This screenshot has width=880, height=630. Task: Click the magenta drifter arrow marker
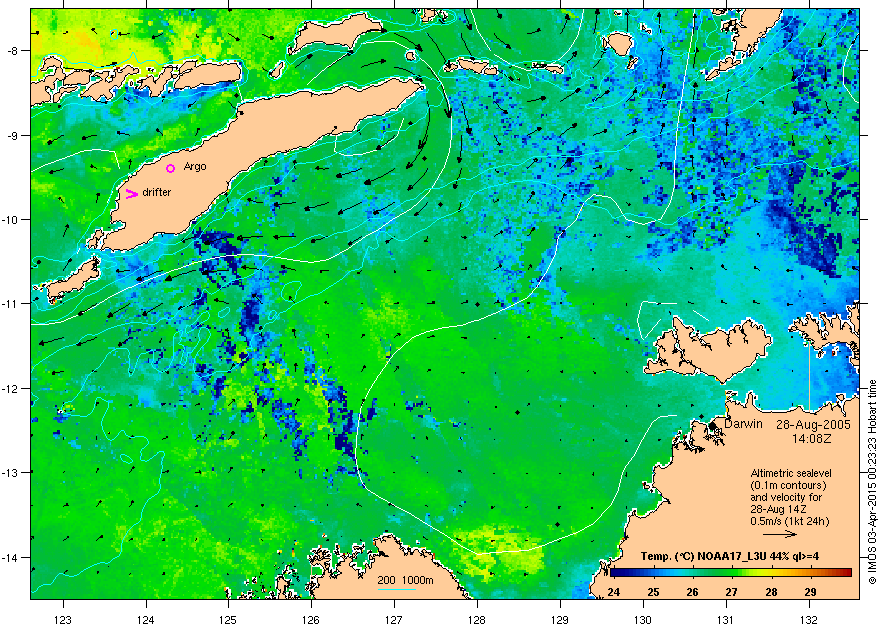[x=132, y=194]
